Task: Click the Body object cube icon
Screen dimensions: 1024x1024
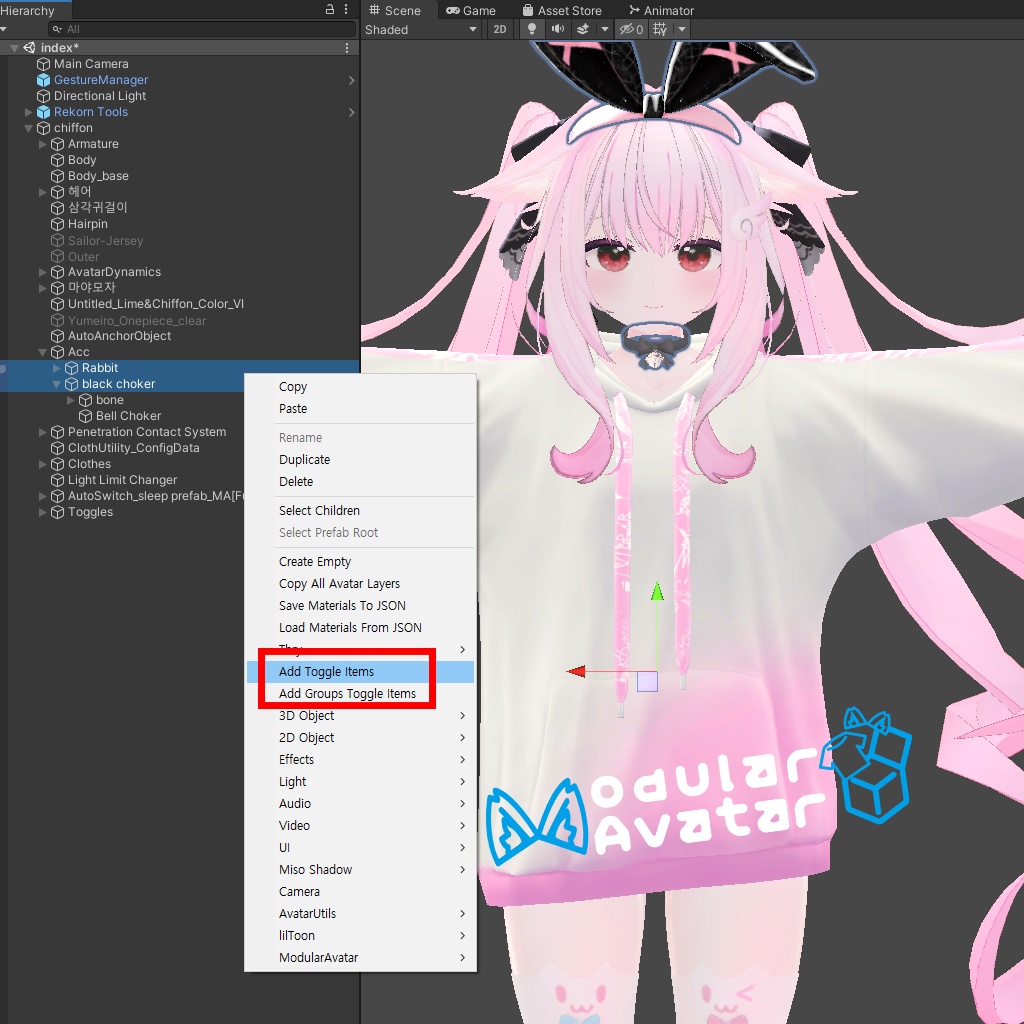Action: click(57, 160)
